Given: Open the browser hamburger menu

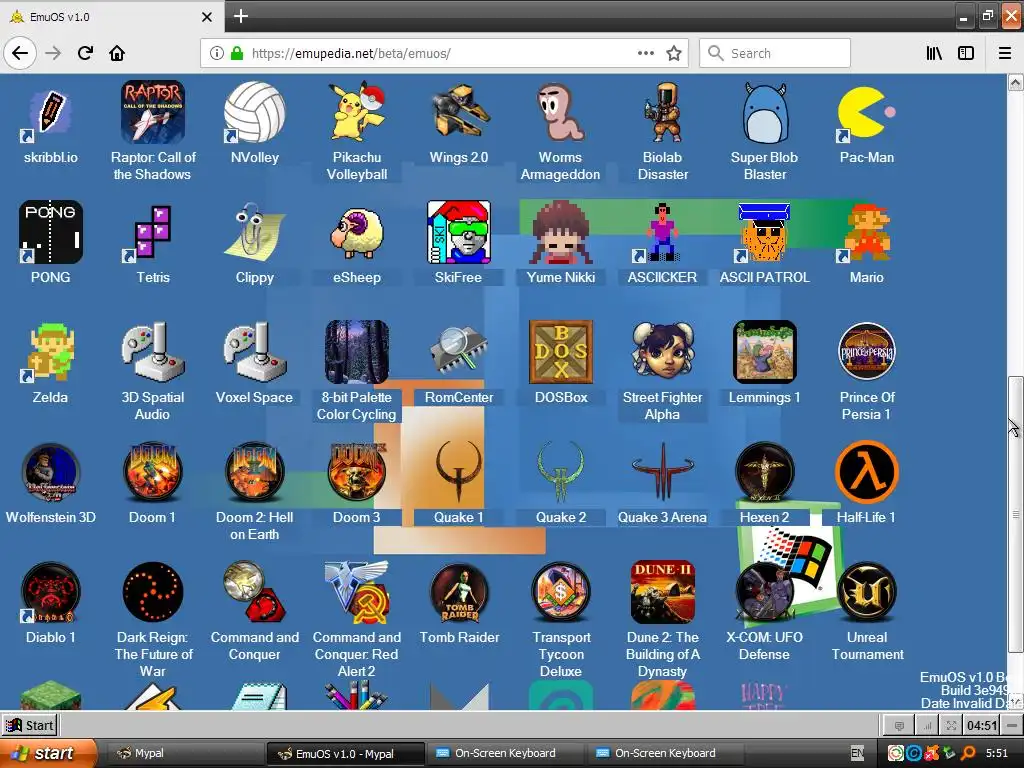Looking at the screenshot, I should tap(1004, 53).
